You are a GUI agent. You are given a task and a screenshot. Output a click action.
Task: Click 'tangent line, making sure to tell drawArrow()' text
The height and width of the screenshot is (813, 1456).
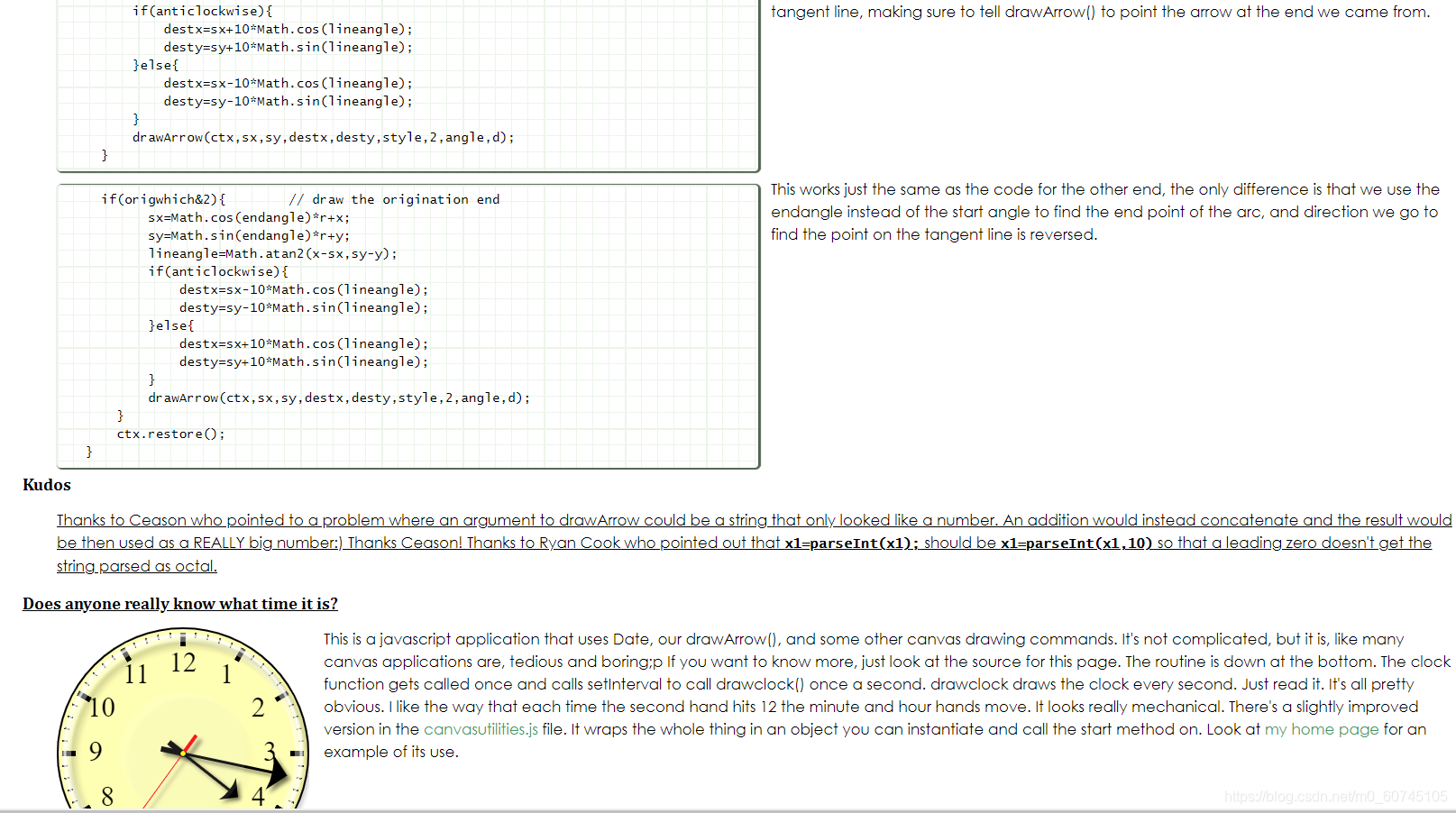pyautogui.click(x=933, y=12)
